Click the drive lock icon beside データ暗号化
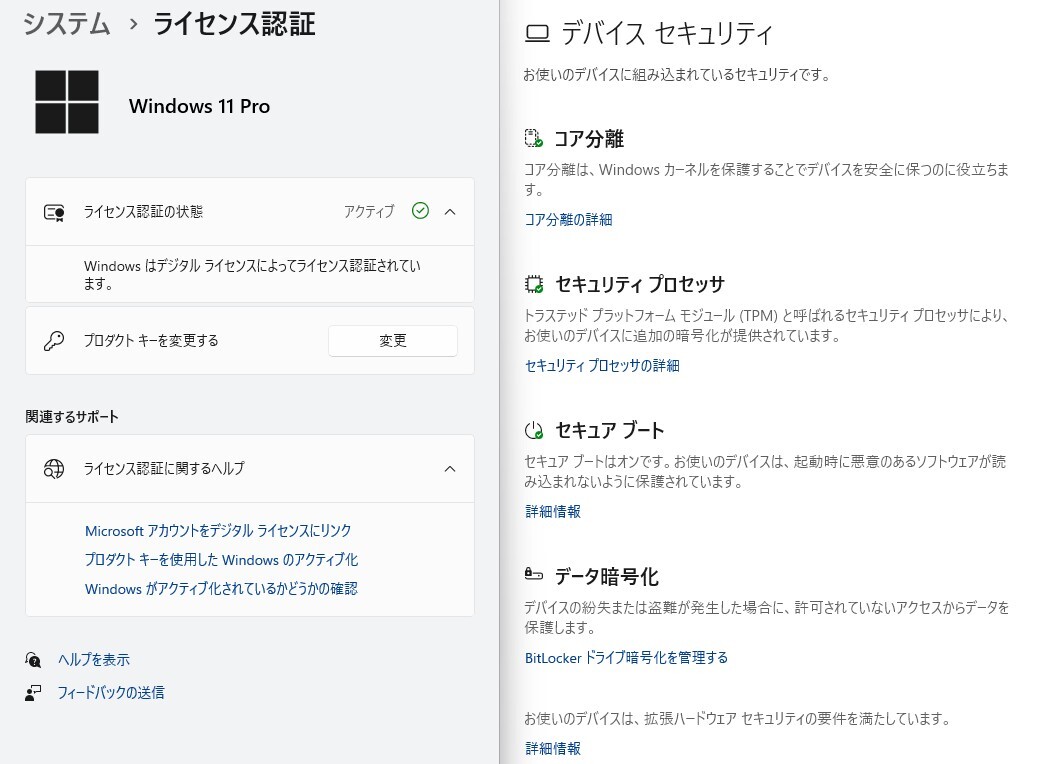 [533, 574]
